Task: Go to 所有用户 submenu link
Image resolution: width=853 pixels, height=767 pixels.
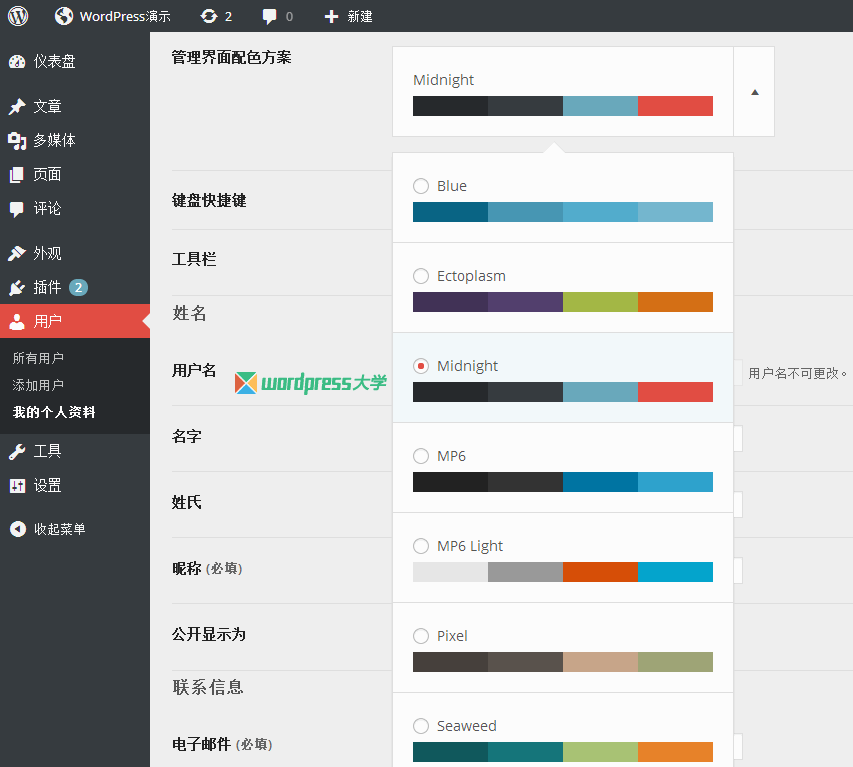Action: click(x=38, y=358)
